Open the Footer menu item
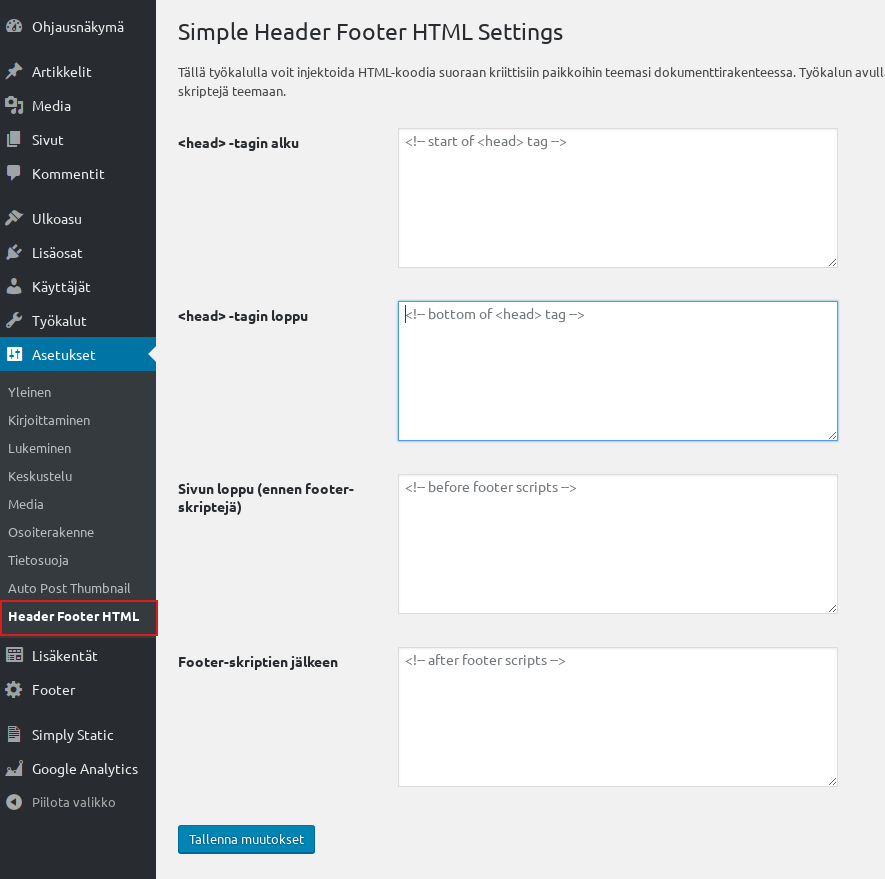The width and height of the screenshot is (885, 879). (x=78, y=689)
